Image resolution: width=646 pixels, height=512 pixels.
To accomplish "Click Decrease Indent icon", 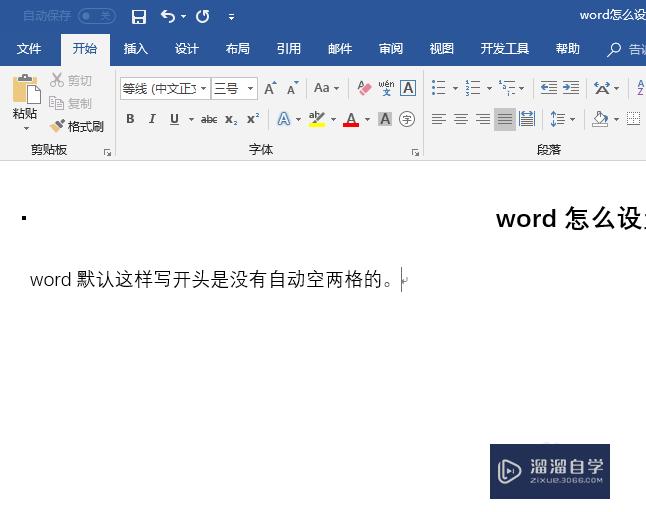I will coord(548,88).
